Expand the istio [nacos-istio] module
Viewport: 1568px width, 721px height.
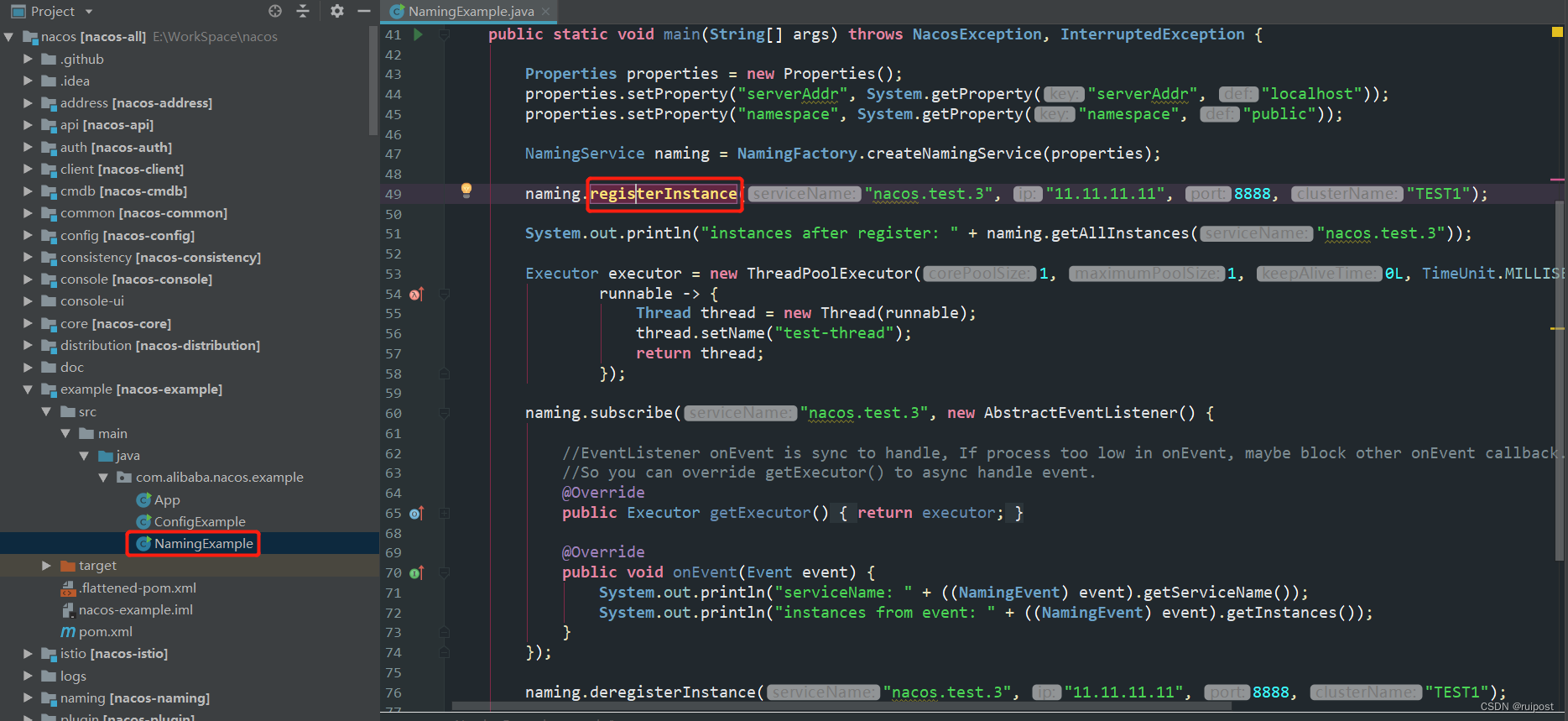28,653
